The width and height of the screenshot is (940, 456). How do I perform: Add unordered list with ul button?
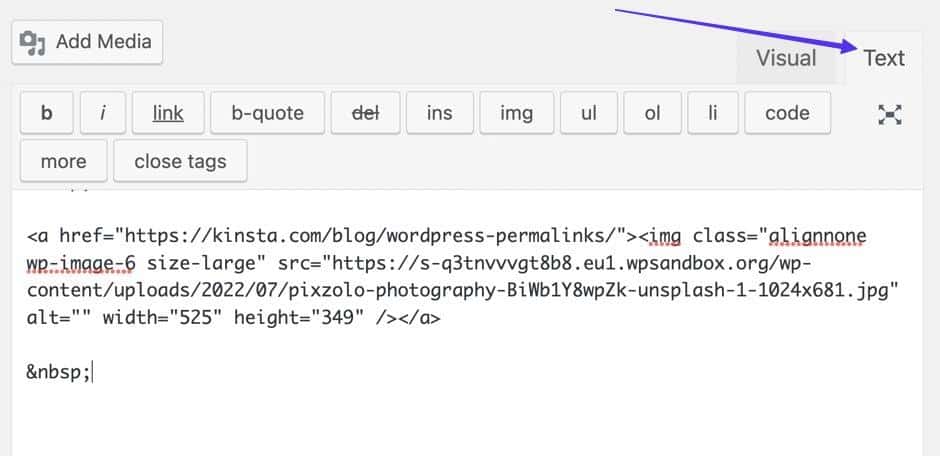tap(588, 113)
